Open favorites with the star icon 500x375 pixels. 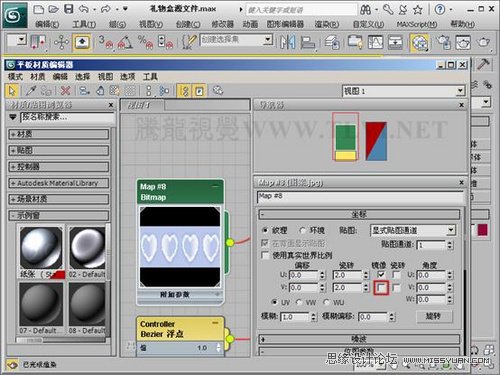point(418,10)
